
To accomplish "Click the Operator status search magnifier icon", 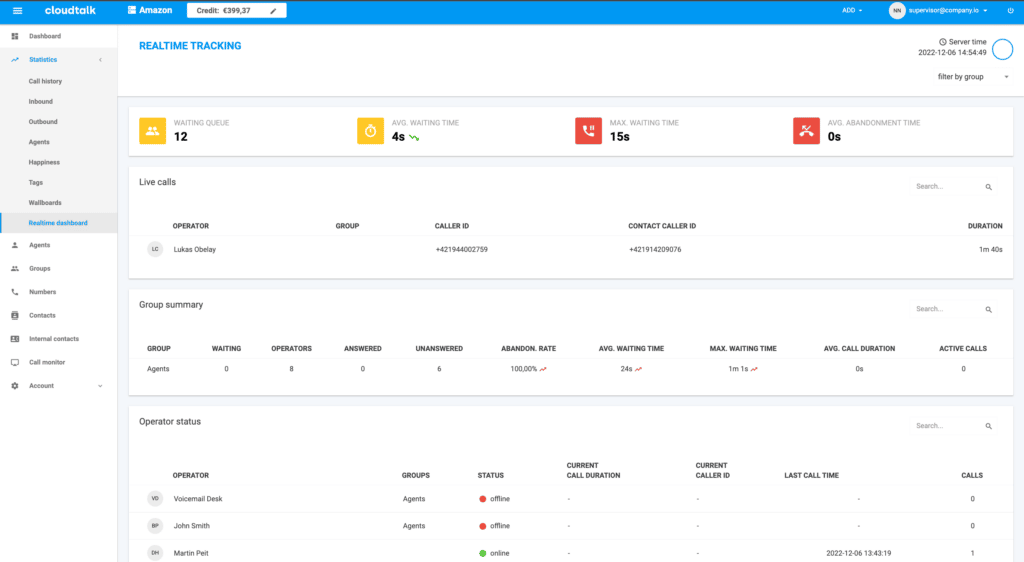I will coord(988,427).
